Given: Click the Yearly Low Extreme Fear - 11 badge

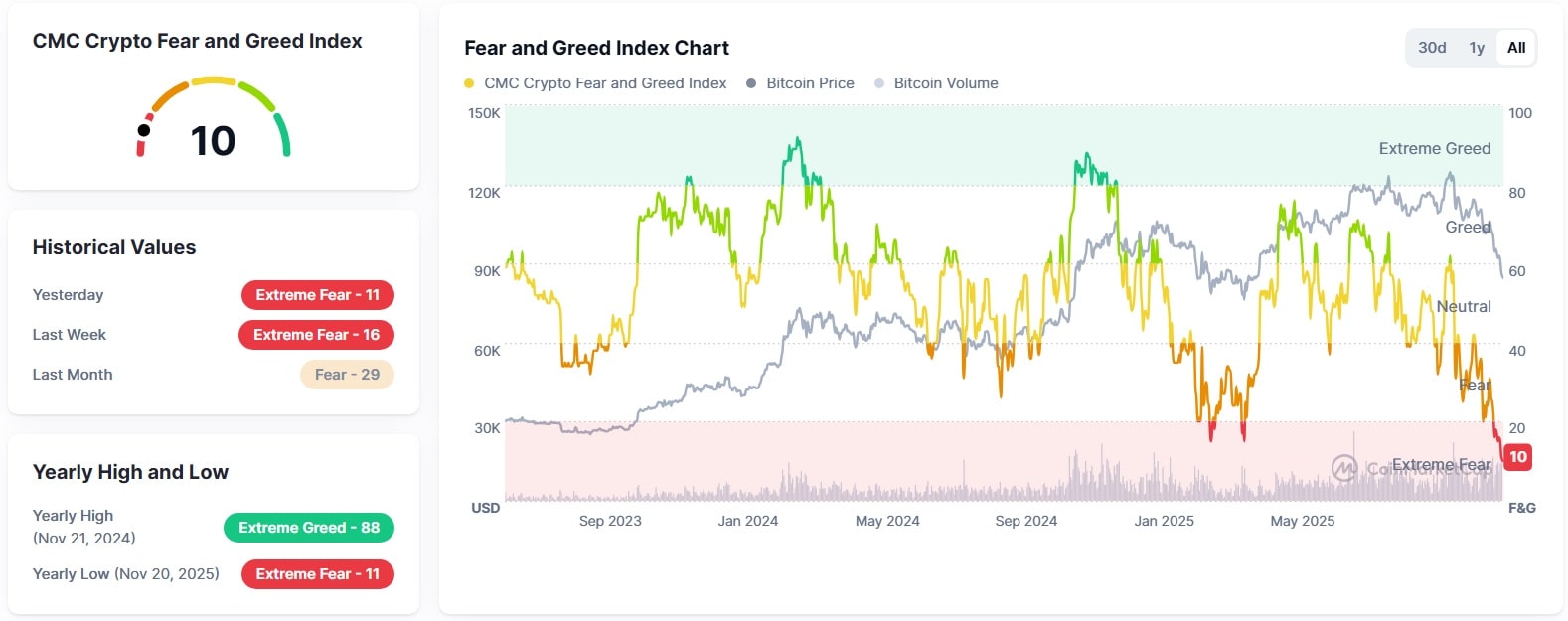Looking at the screenshot, I should point(317,574).
